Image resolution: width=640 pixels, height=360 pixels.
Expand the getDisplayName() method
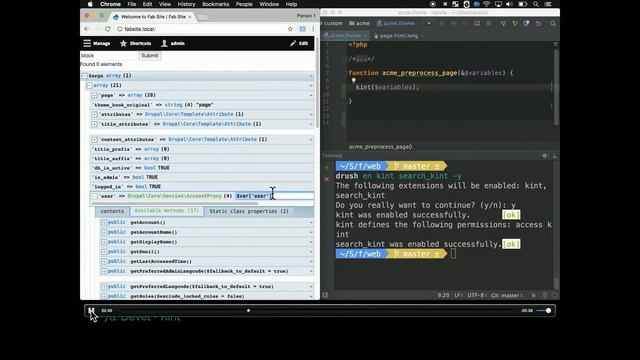[104, 242]
